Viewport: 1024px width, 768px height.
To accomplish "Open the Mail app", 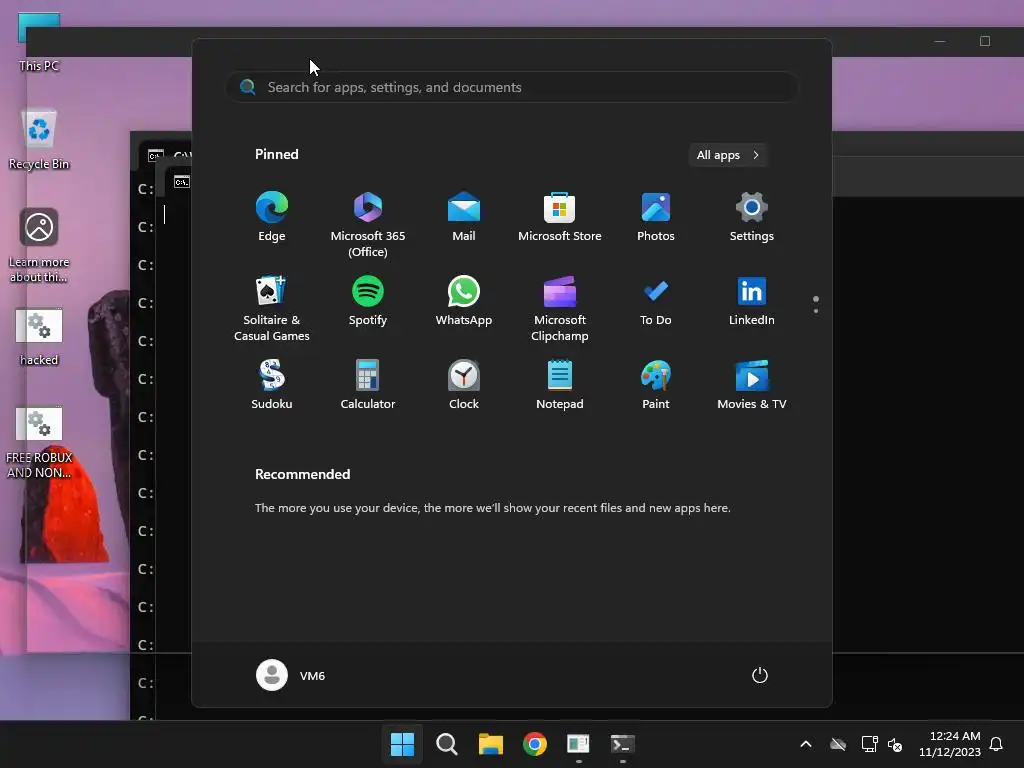I will [x=464, y=217].
